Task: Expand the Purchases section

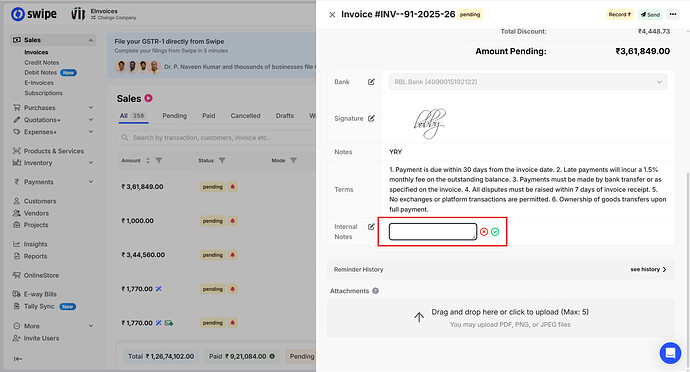Action: point(91,108)
